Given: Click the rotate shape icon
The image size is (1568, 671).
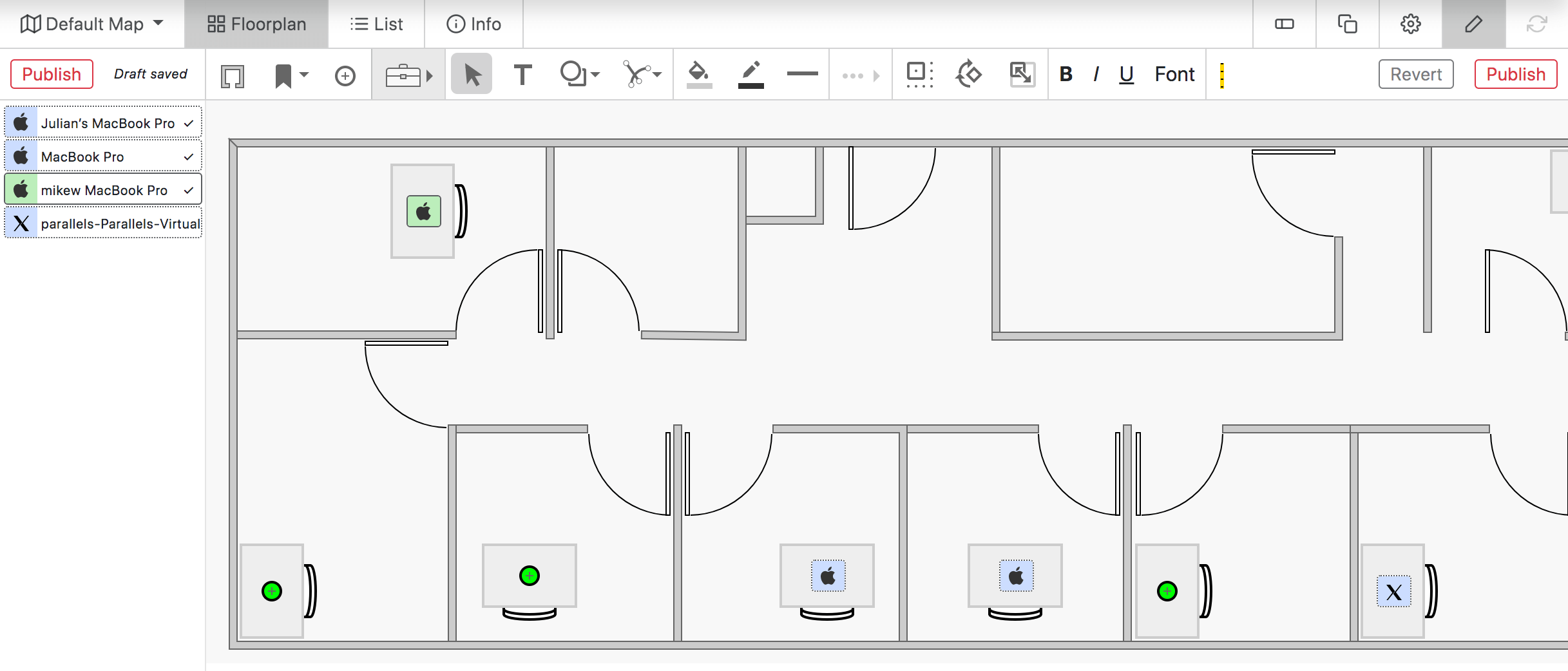Looking at the screenshot, I should (x=969, y=74).
